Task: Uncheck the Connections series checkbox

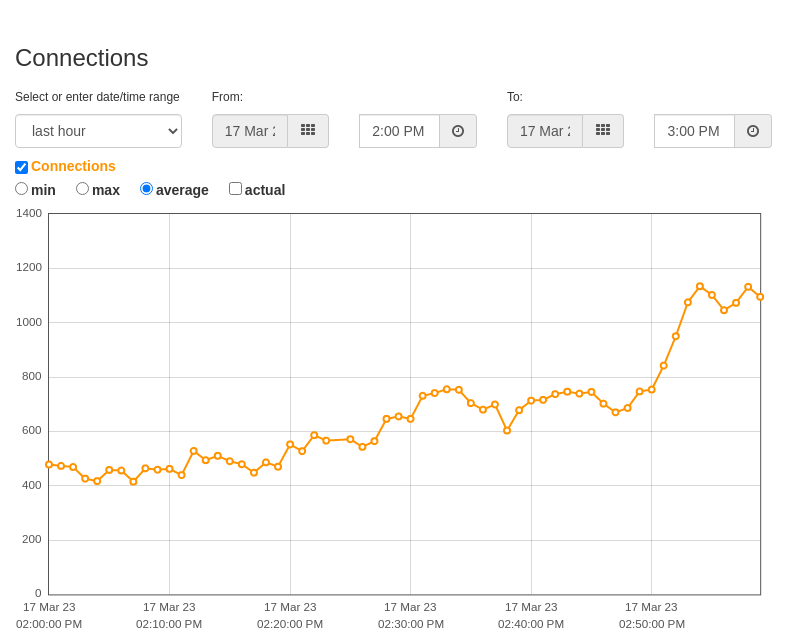Action: pos(22,167)
